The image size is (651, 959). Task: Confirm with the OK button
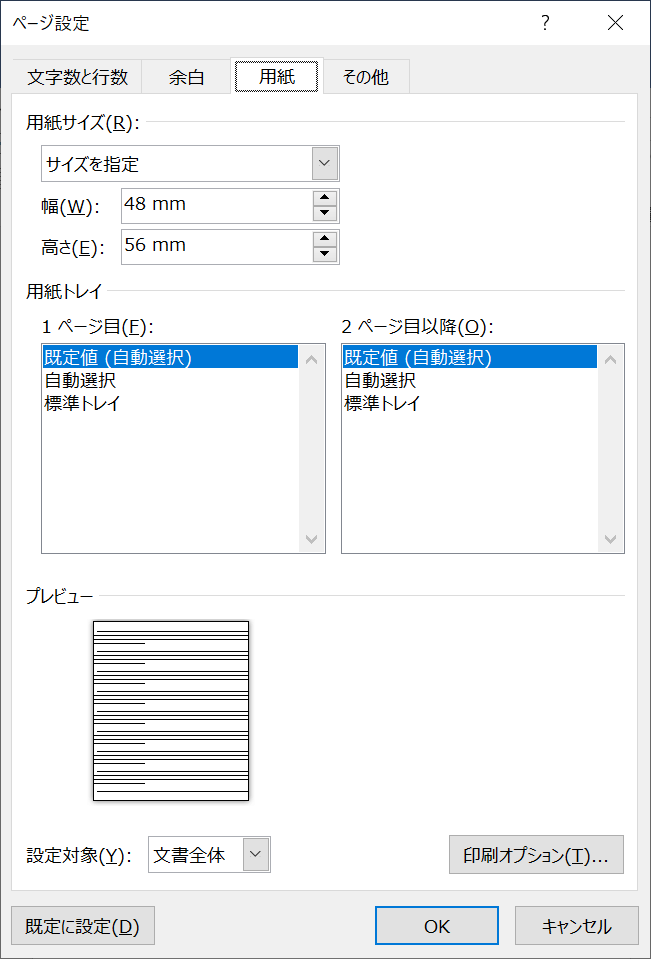437,925
